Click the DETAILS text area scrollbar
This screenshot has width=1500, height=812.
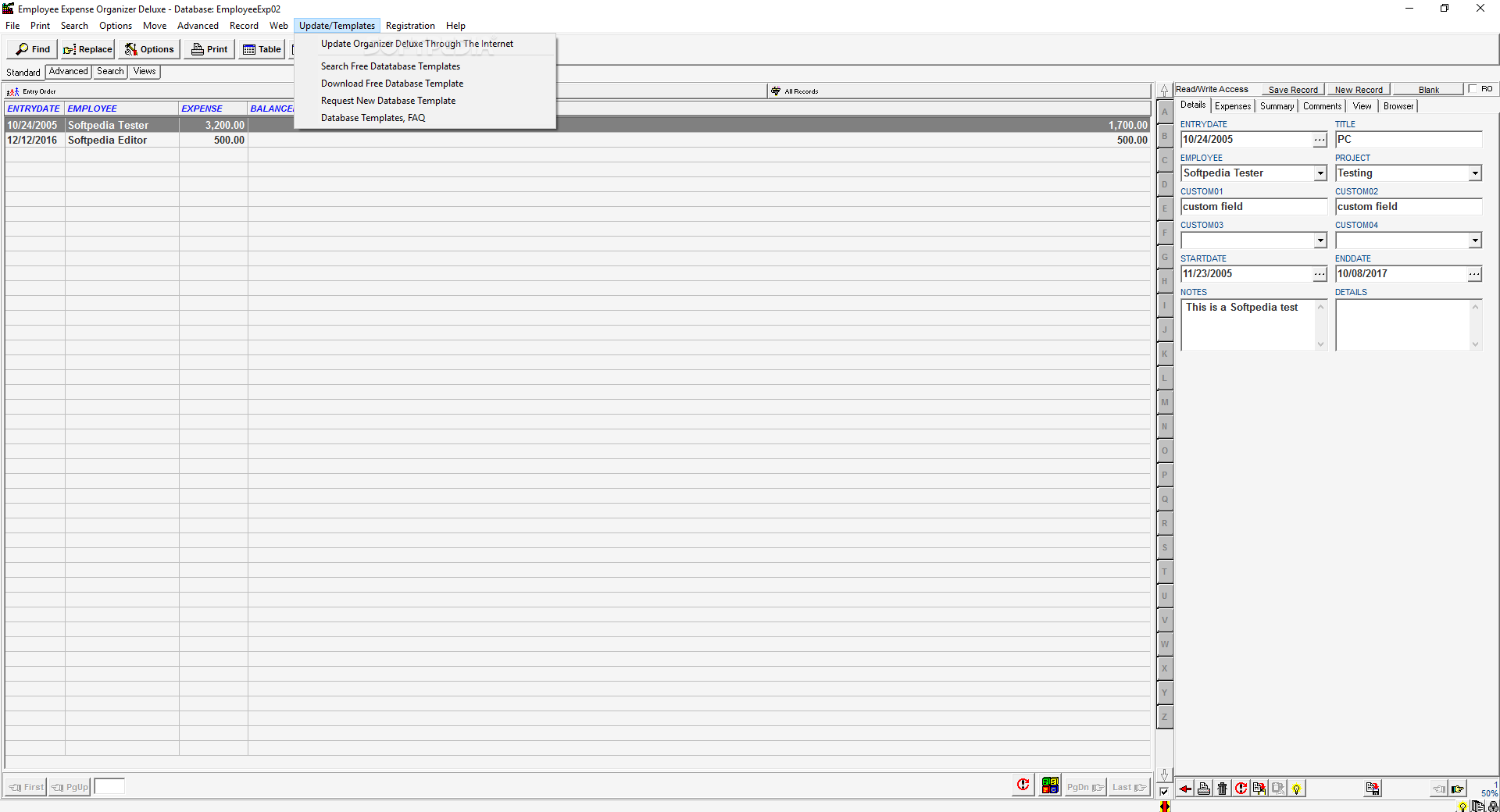[1475, 325]
